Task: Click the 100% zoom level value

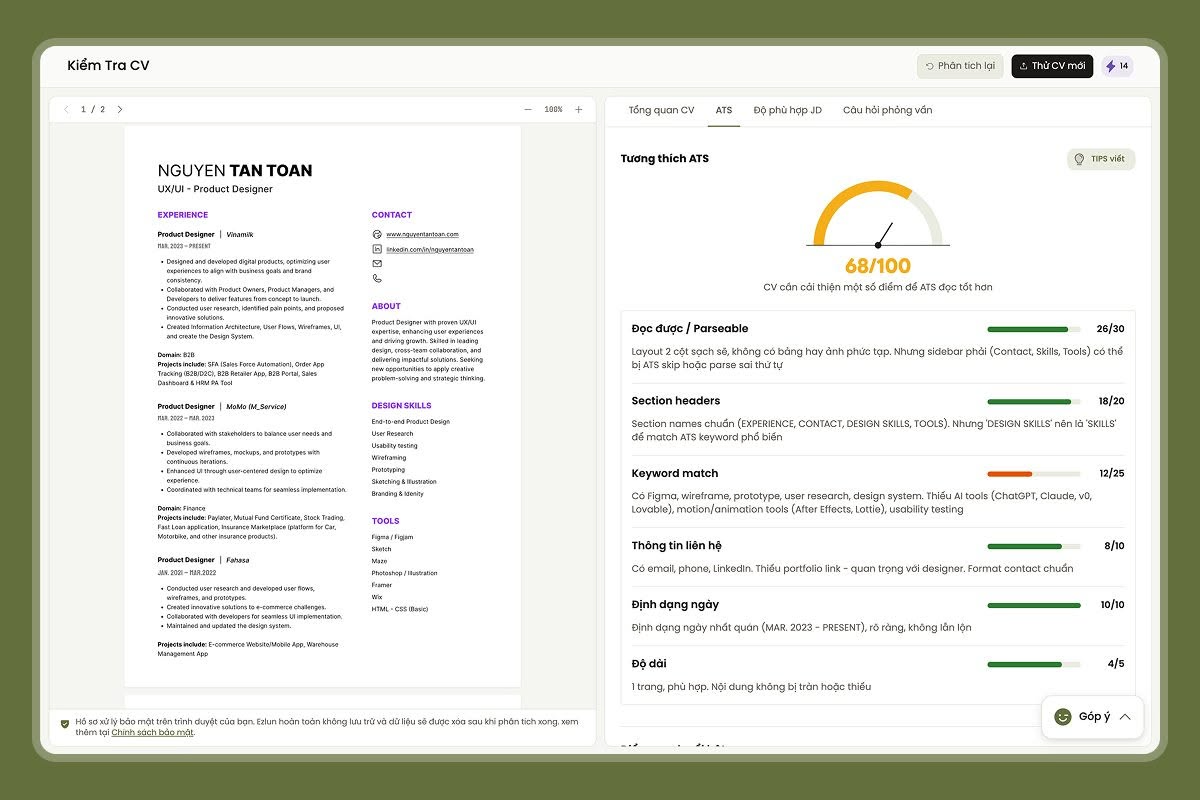Action: point(553,110)
